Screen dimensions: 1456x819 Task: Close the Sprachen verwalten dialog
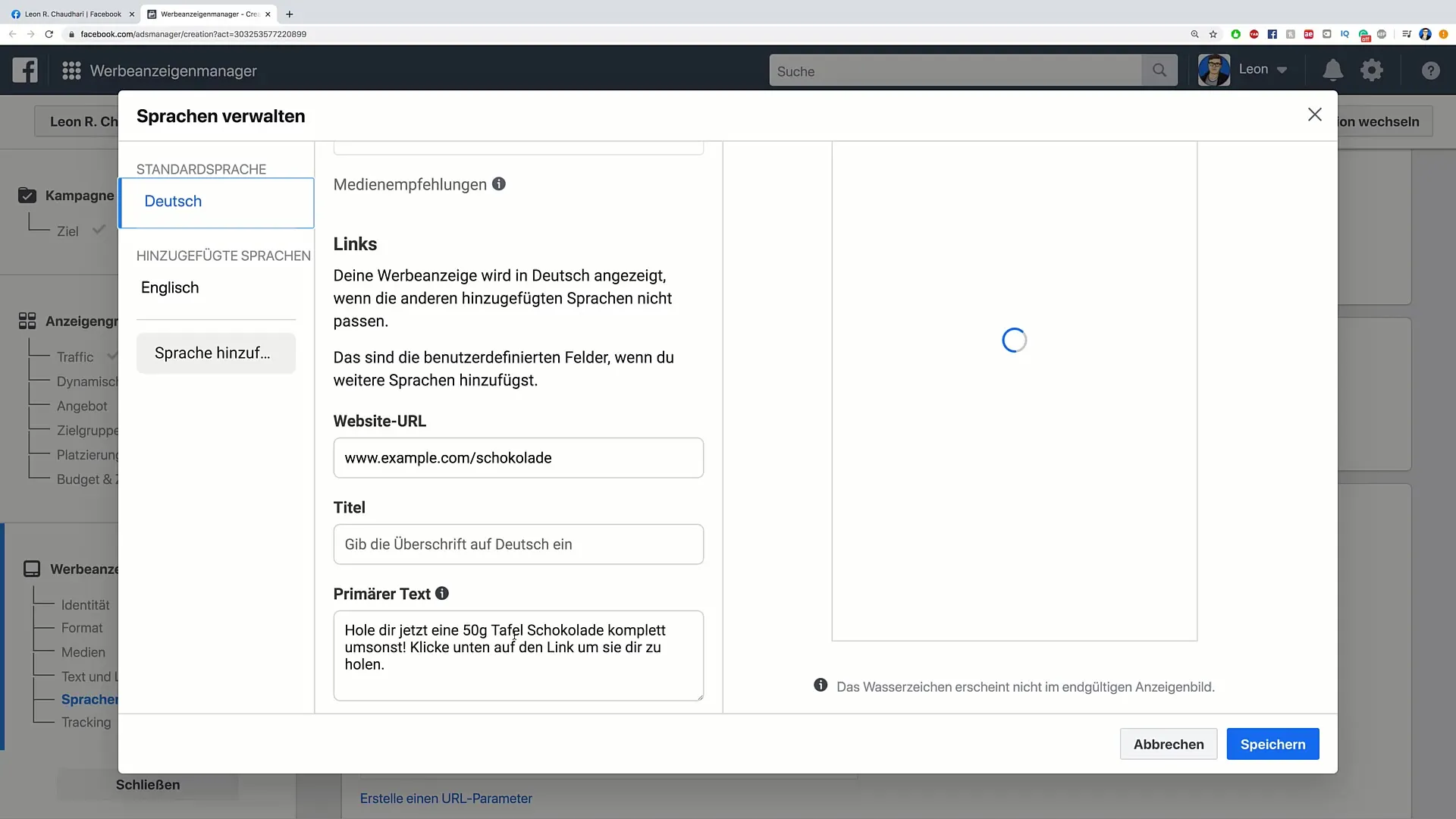point(1315,115)
